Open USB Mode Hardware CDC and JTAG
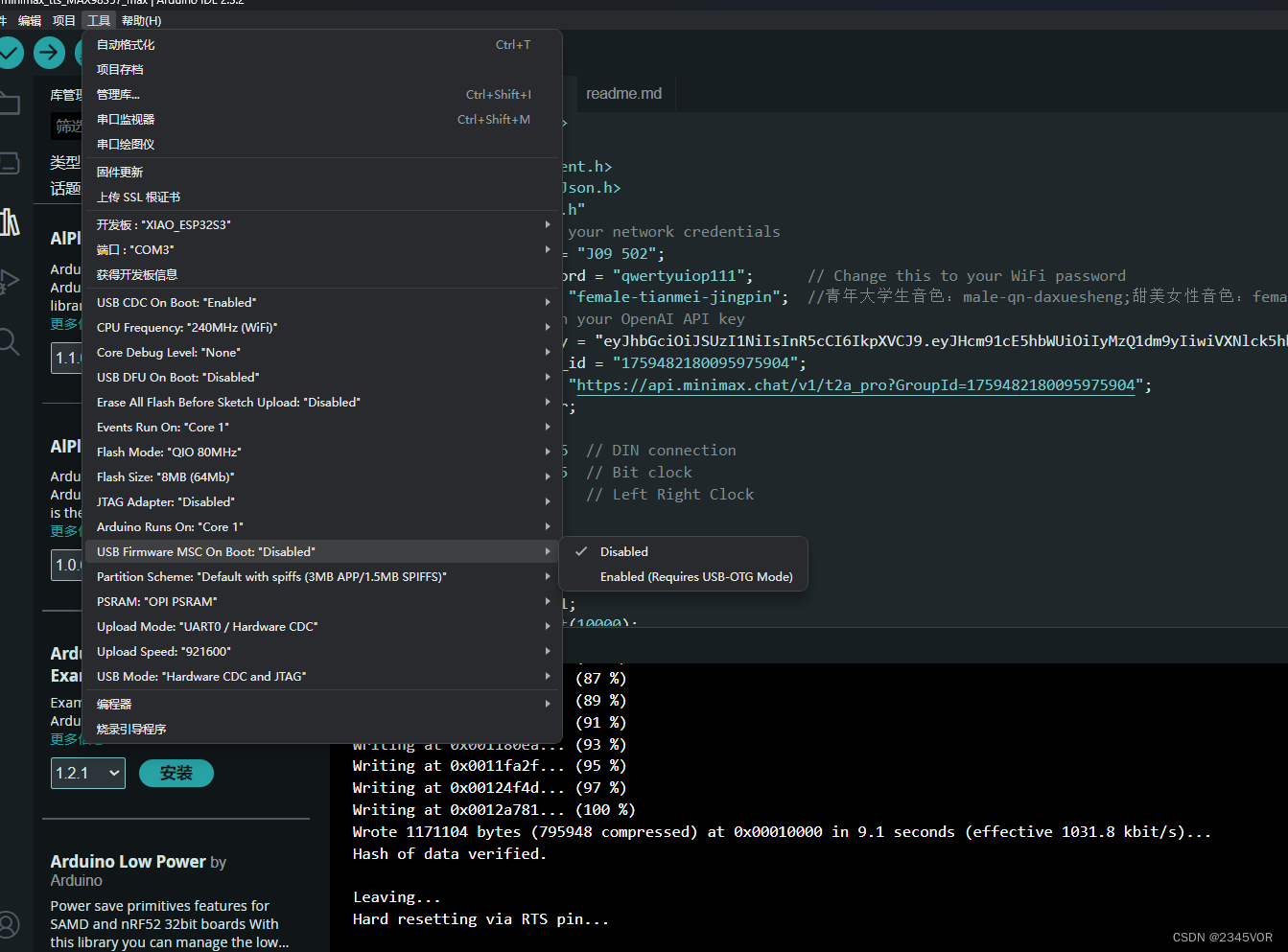Viewport: 1288px width, 952px height. click(x=322, y=676)
